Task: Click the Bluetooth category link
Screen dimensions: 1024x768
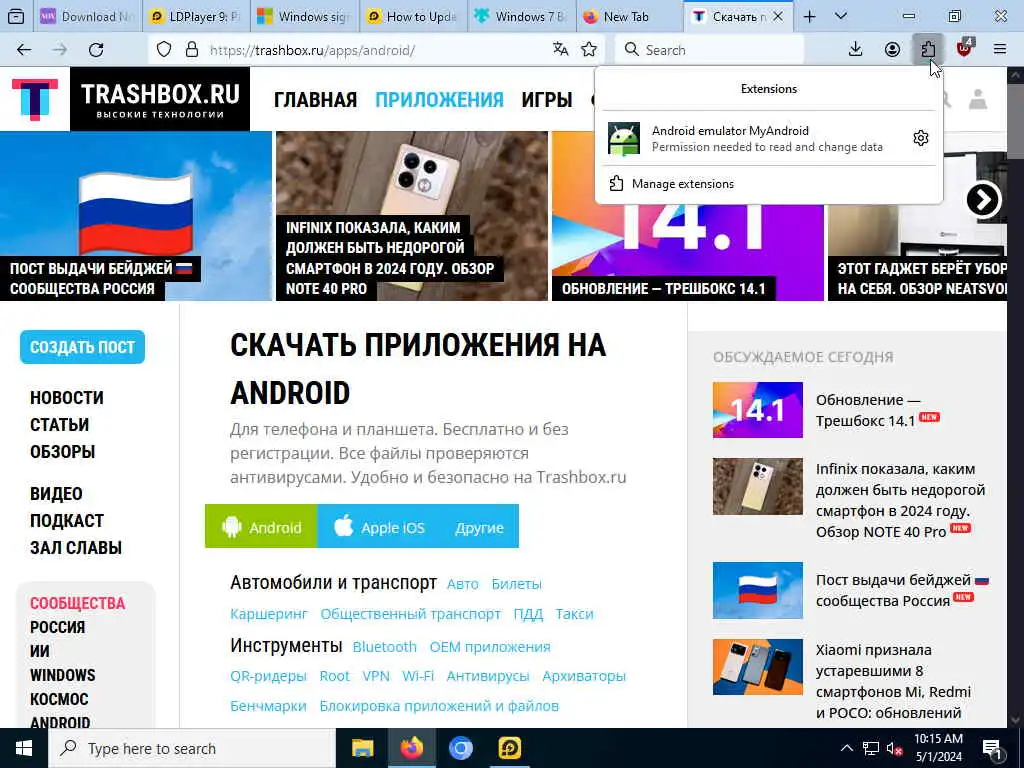Action: click(384, 647)
